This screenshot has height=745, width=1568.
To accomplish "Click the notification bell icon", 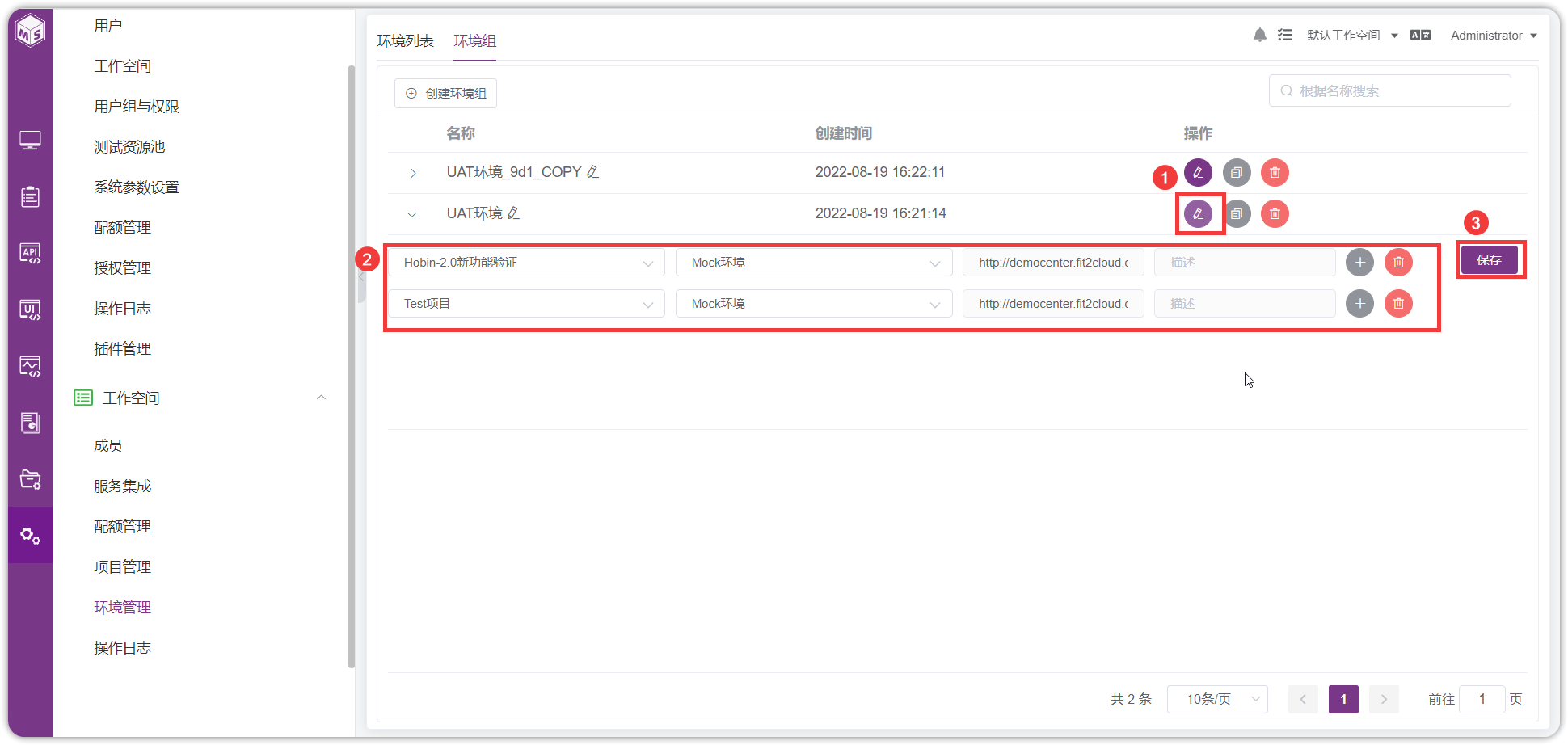I will pyautogui.click(x=1259, y=35).
